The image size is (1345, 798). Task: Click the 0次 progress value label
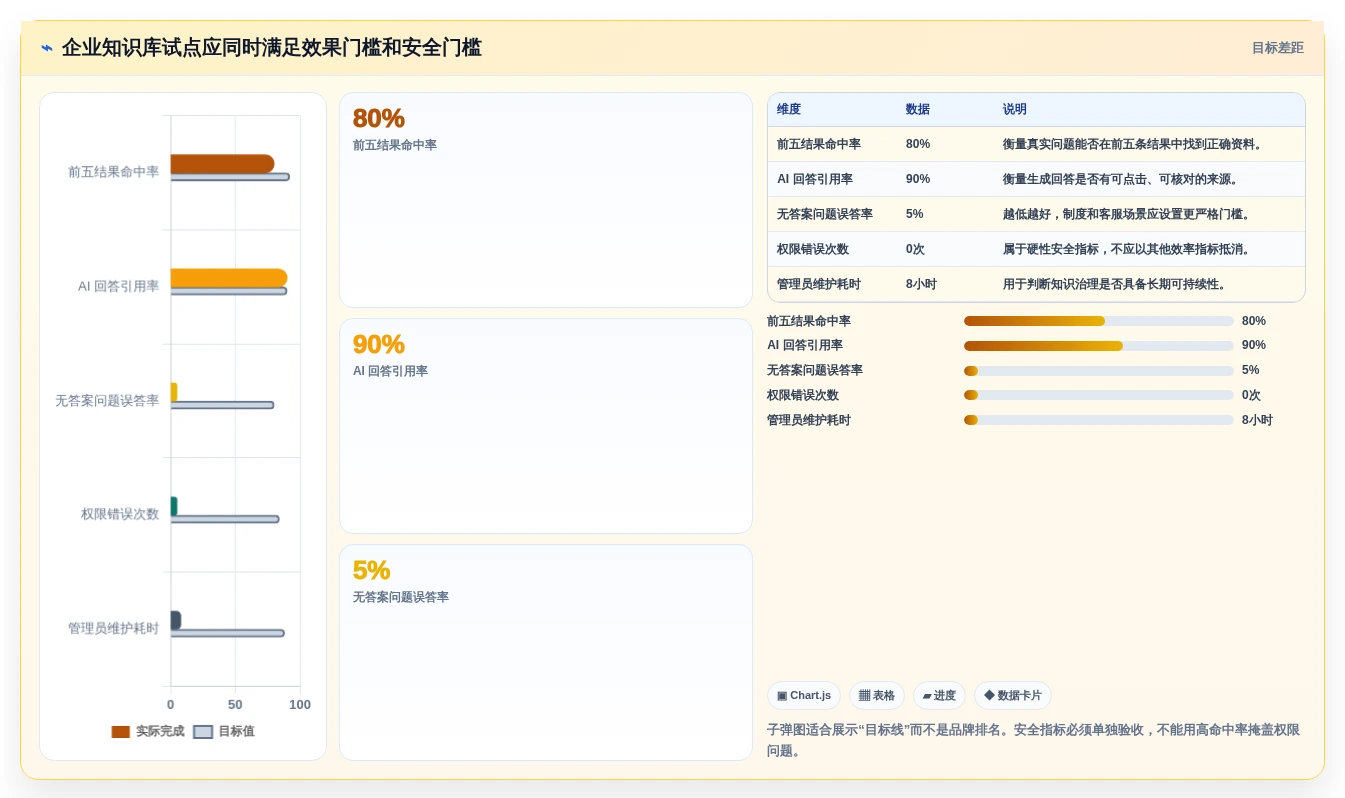[x=1251, y=396]
